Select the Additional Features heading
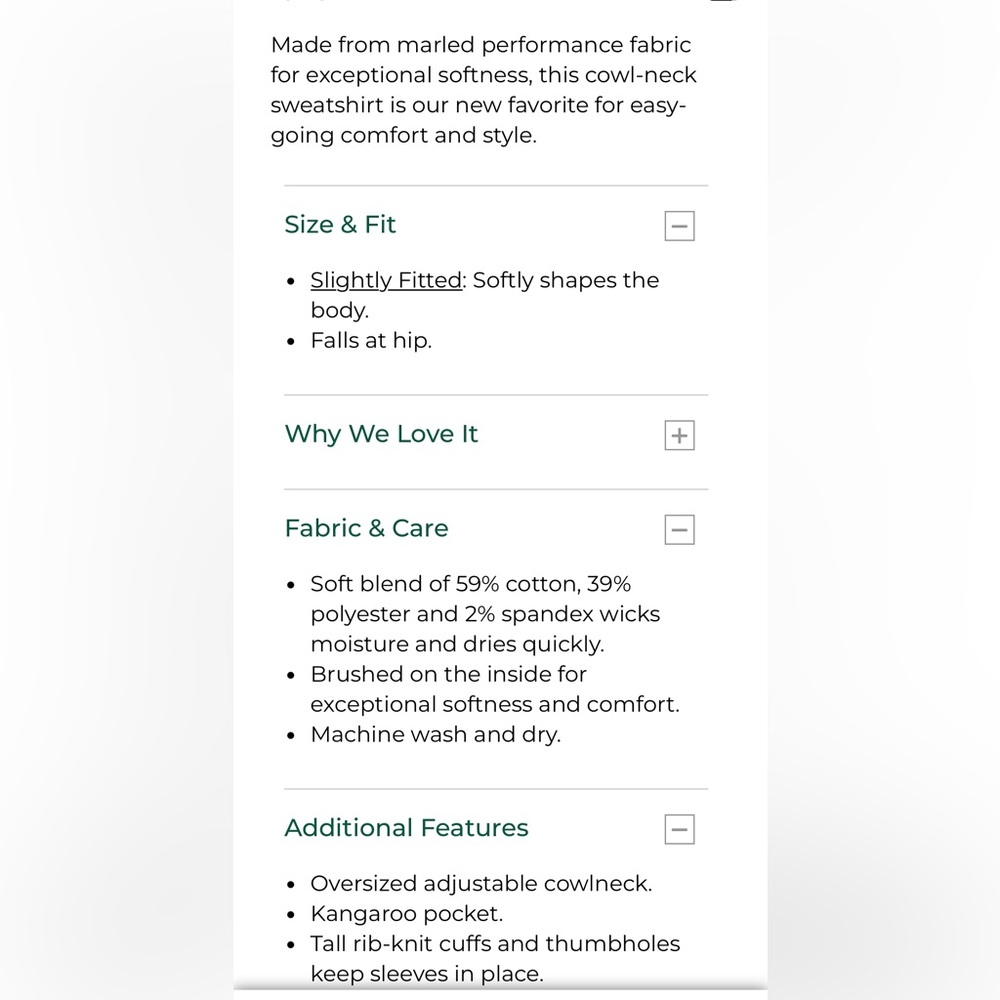 click(x=406, y=828)
